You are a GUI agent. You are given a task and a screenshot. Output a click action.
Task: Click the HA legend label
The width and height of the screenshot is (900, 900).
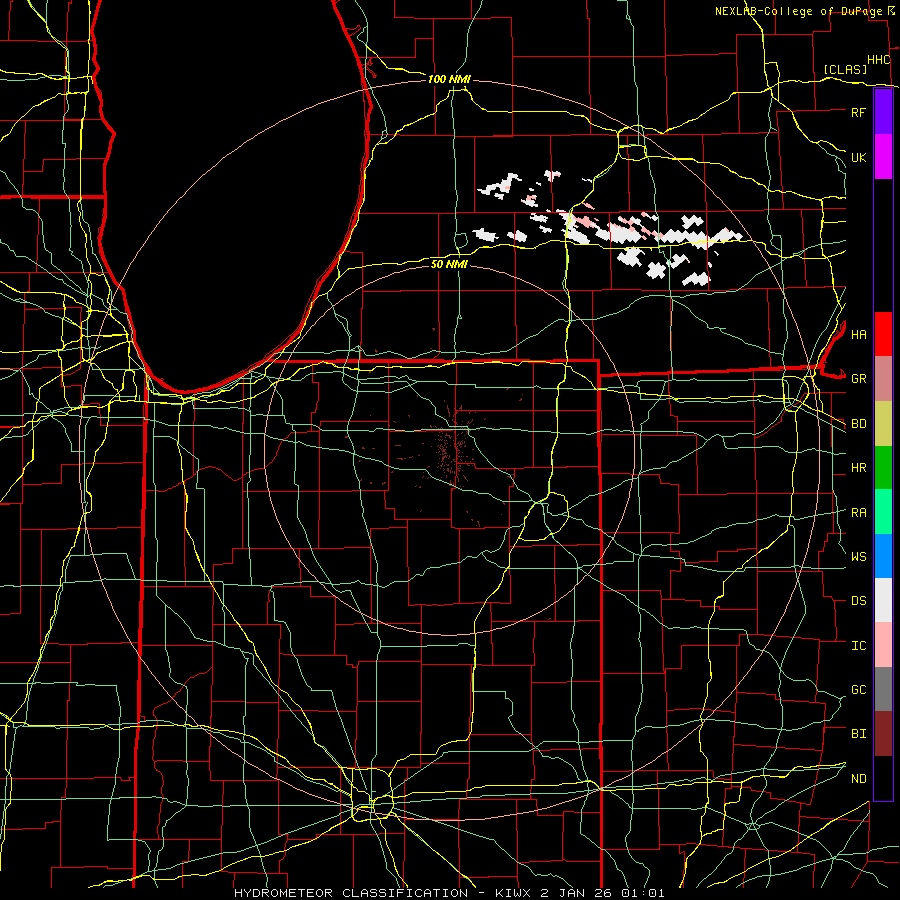858,334
